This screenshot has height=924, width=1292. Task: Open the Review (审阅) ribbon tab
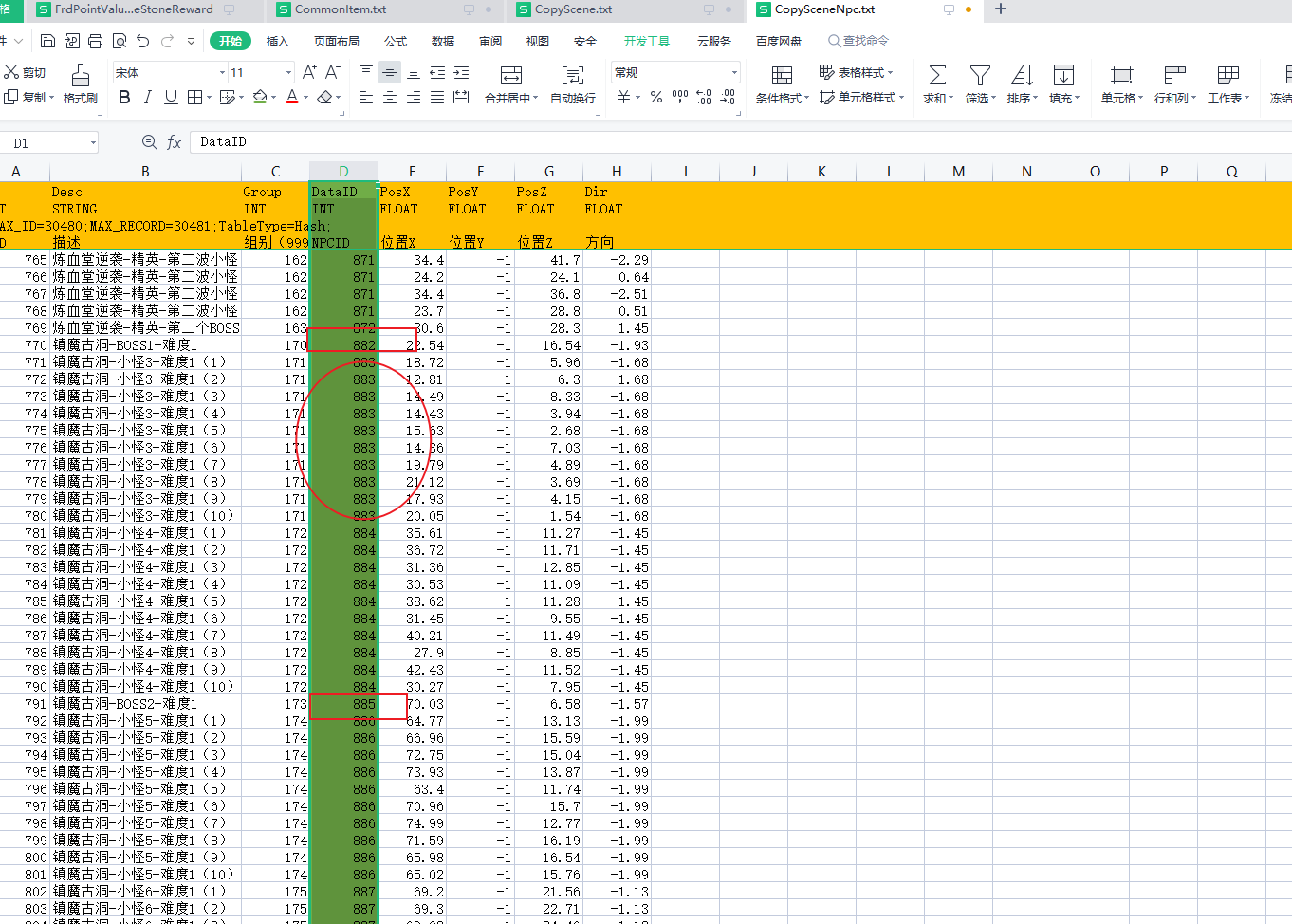point(490,41)
